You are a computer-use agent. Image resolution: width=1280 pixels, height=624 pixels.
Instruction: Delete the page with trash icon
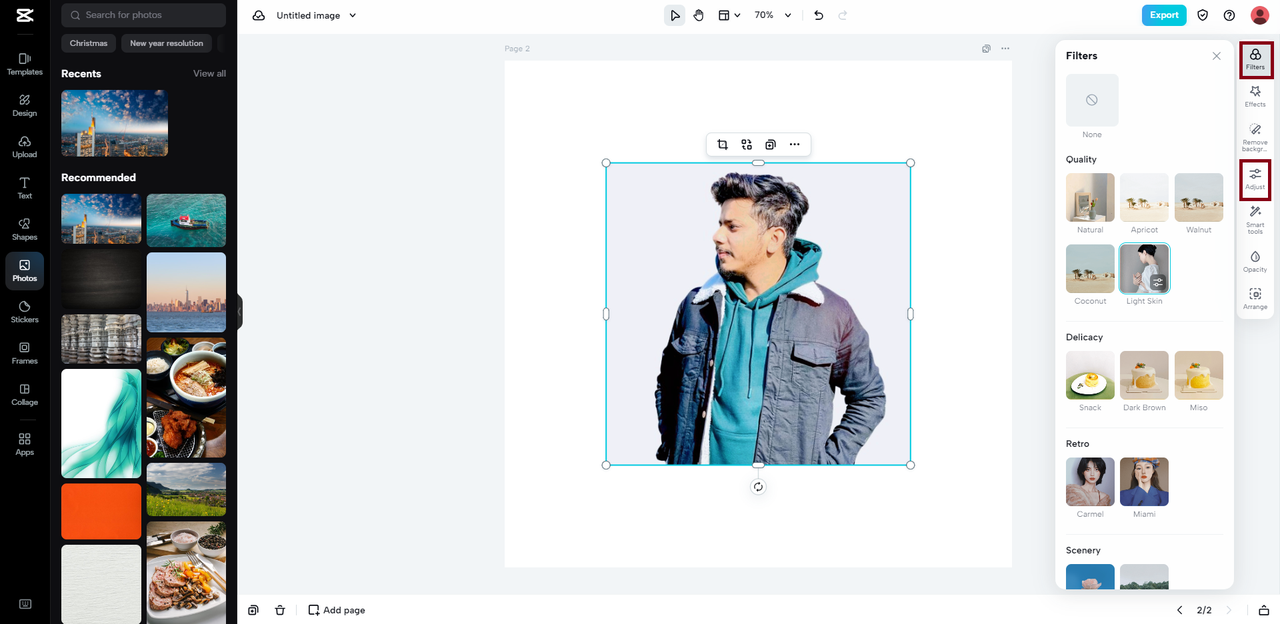[x=280, y=610]
